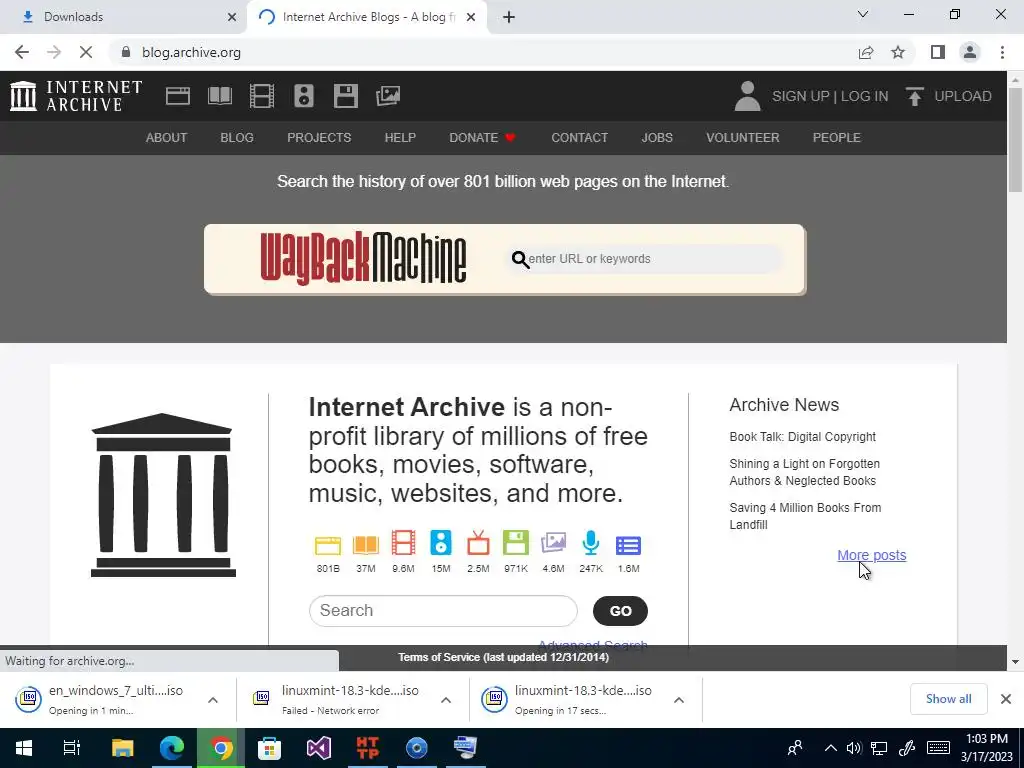The width and height of the screenshot is (1024, 768).
Task: Open the 971K software collection icon
Action: click(x=516, y=543)
